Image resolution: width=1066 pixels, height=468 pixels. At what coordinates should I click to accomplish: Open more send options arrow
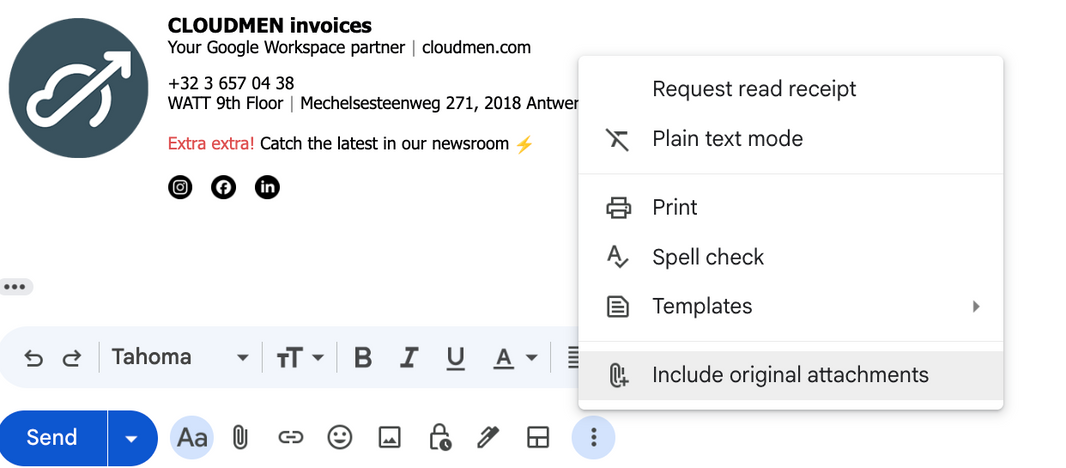point(132,438)
